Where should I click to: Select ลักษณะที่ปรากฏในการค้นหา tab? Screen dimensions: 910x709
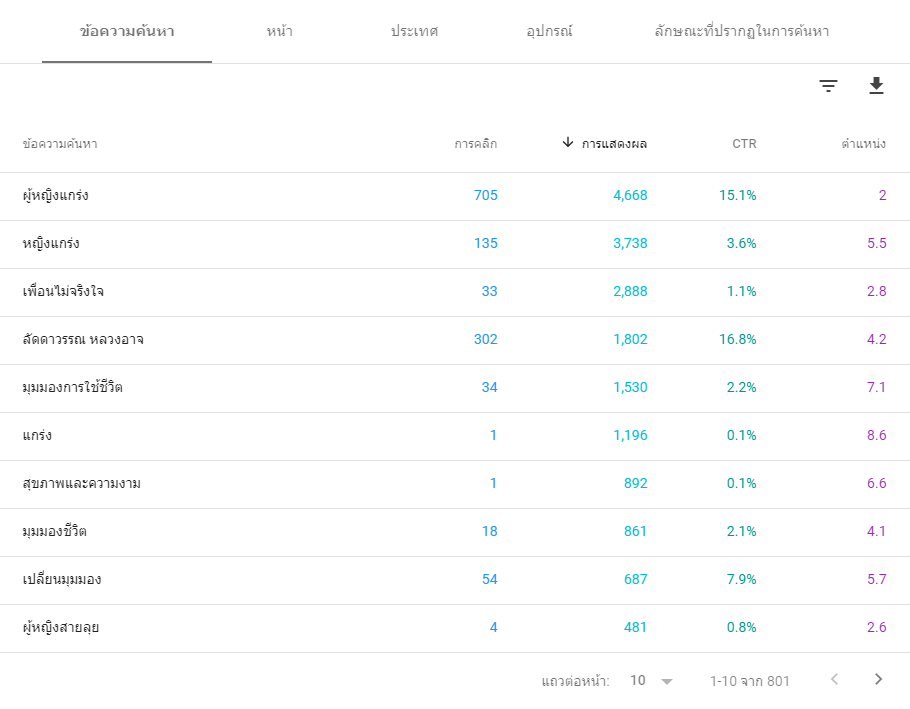point(742,31)
